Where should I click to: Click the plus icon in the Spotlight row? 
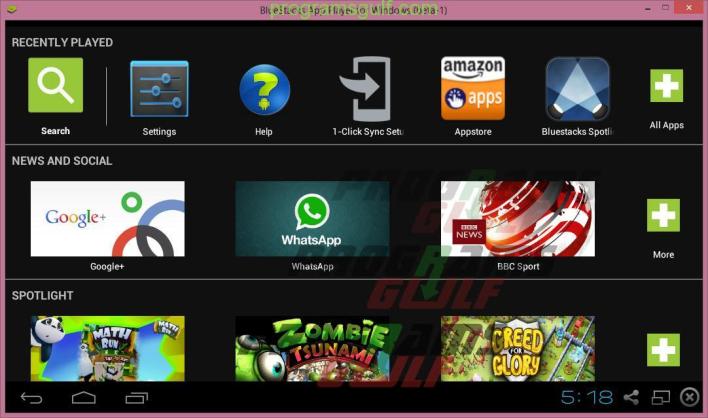pos(663,350)
